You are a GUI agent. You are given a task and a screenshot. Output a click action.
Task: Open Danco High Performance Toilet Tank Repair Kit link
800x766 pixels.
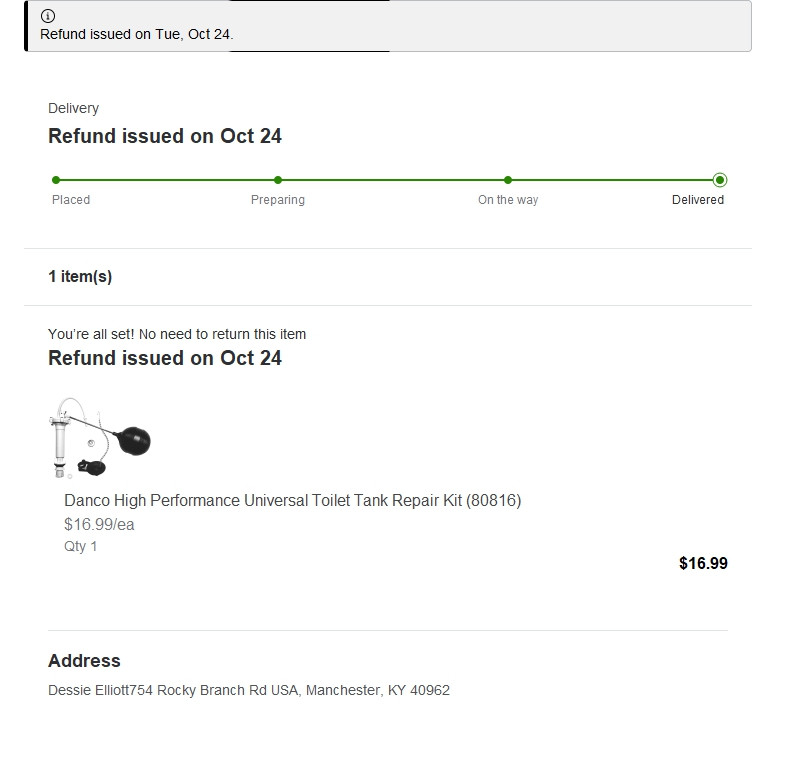click(292, 500)
